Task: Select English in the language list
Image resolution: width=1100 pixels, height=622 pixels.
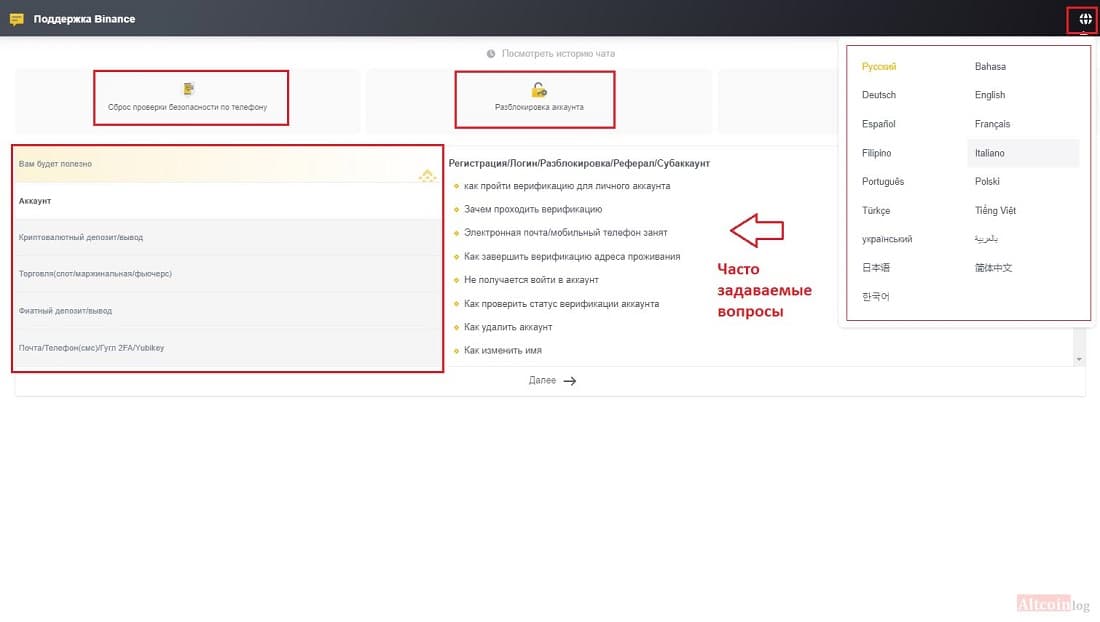Action: click(x=989, y=95)
